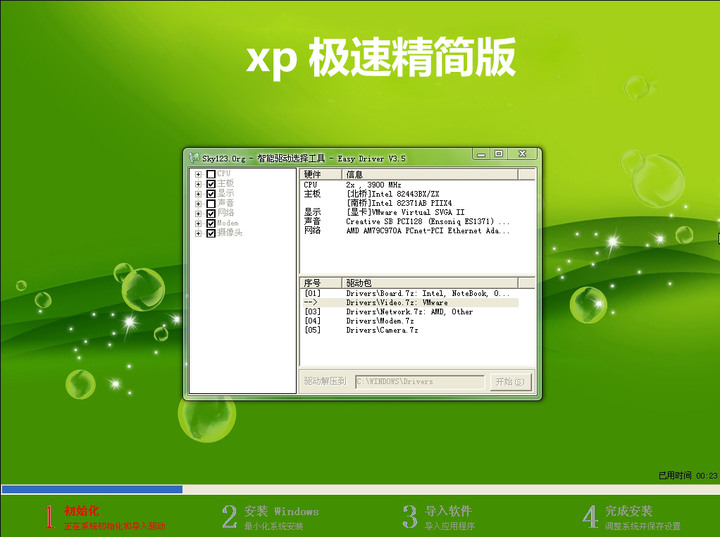Click the 驱动包 column header

430,283
